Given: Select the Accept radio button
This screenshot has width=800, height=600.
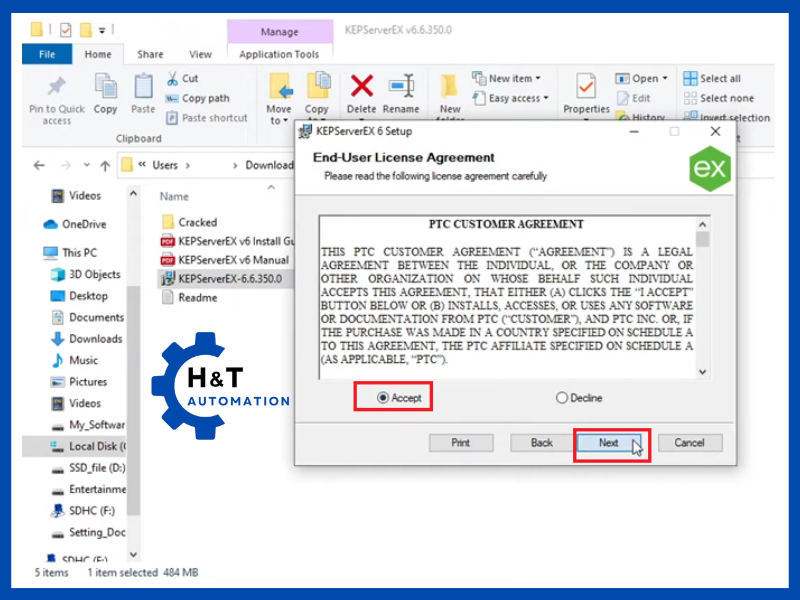Looking at the screenshot, I should pos(383,398).
